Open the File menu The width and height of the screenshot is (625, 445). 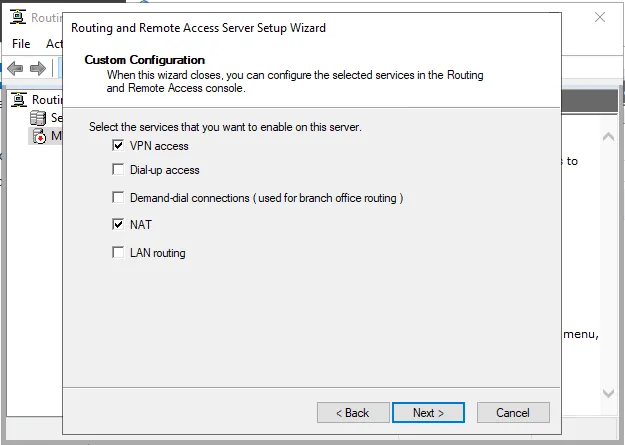coord(21,44)
